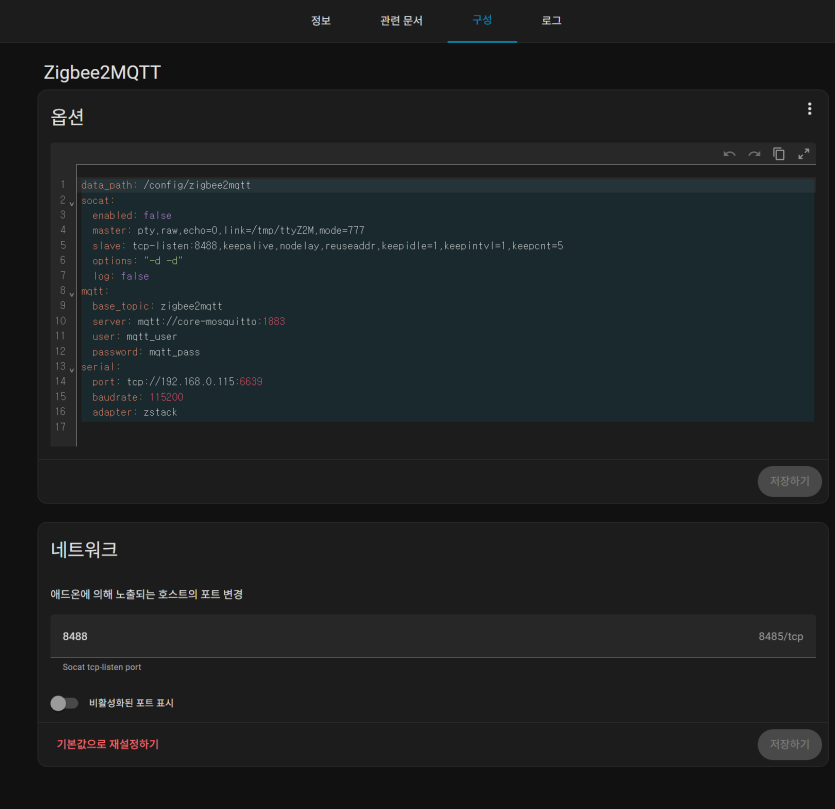Collapse the serial section fold arrow
This screenshot has width=835, height=809.
pos(72,370)
